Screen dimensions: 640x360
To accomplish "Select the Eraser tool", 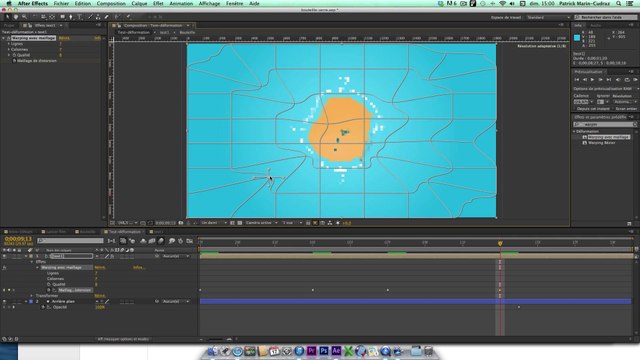I will pos(107,17).
